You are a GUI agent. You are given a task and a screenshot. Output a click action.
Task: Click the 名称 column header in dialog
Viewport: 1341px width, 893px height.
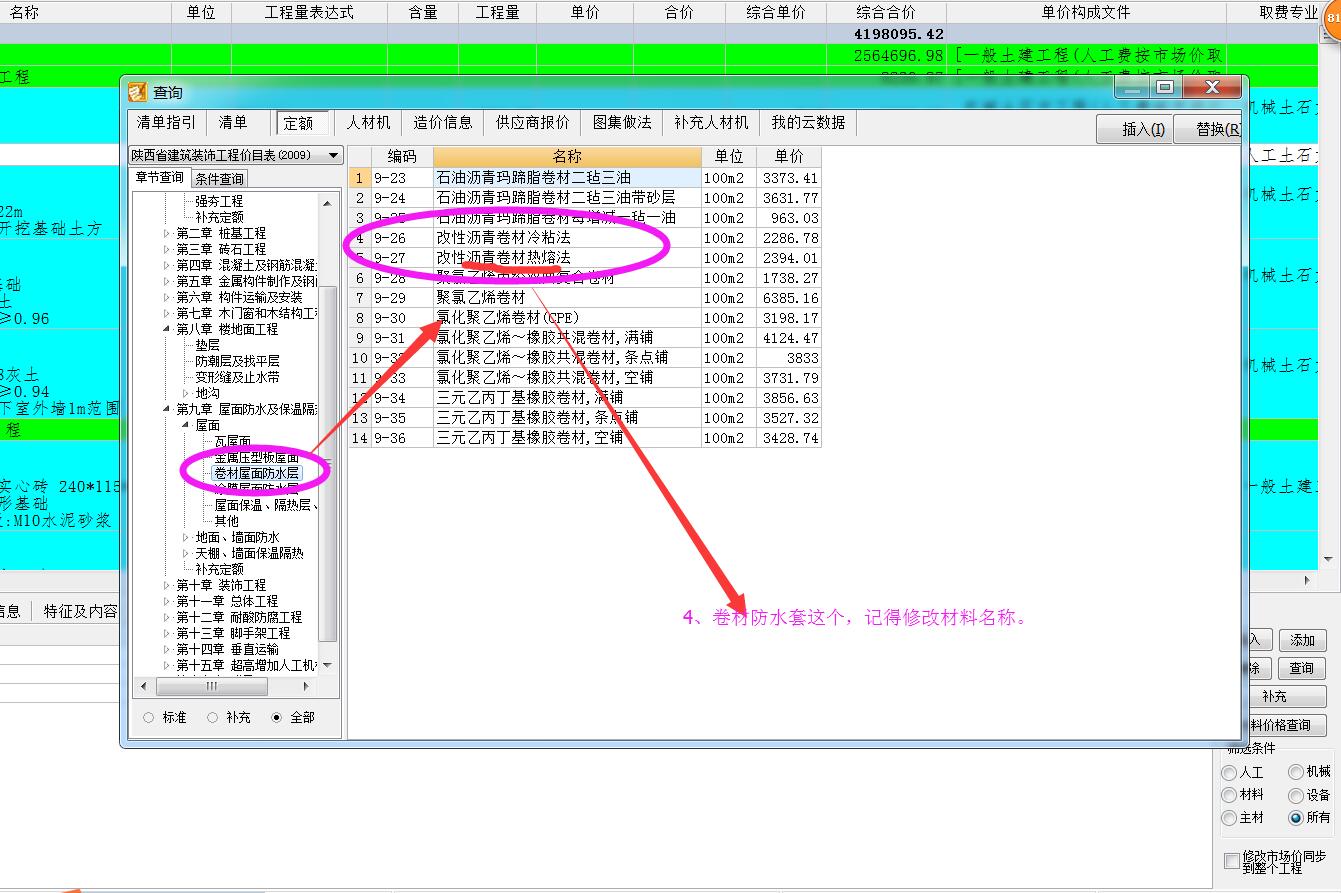pos(567,157)
